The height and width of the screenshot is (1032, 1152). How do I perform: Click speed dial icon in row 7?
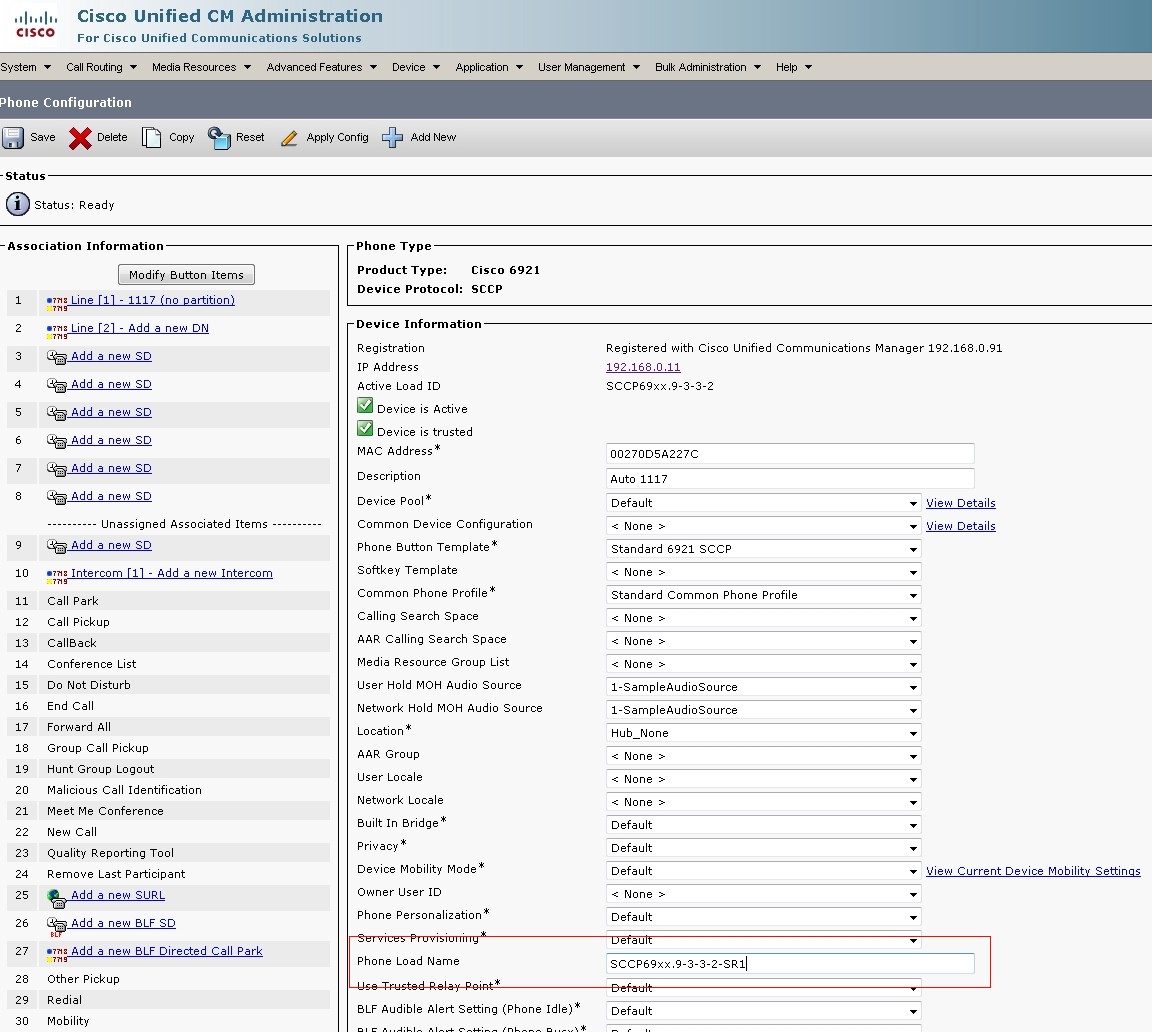(x=57, y=469)
